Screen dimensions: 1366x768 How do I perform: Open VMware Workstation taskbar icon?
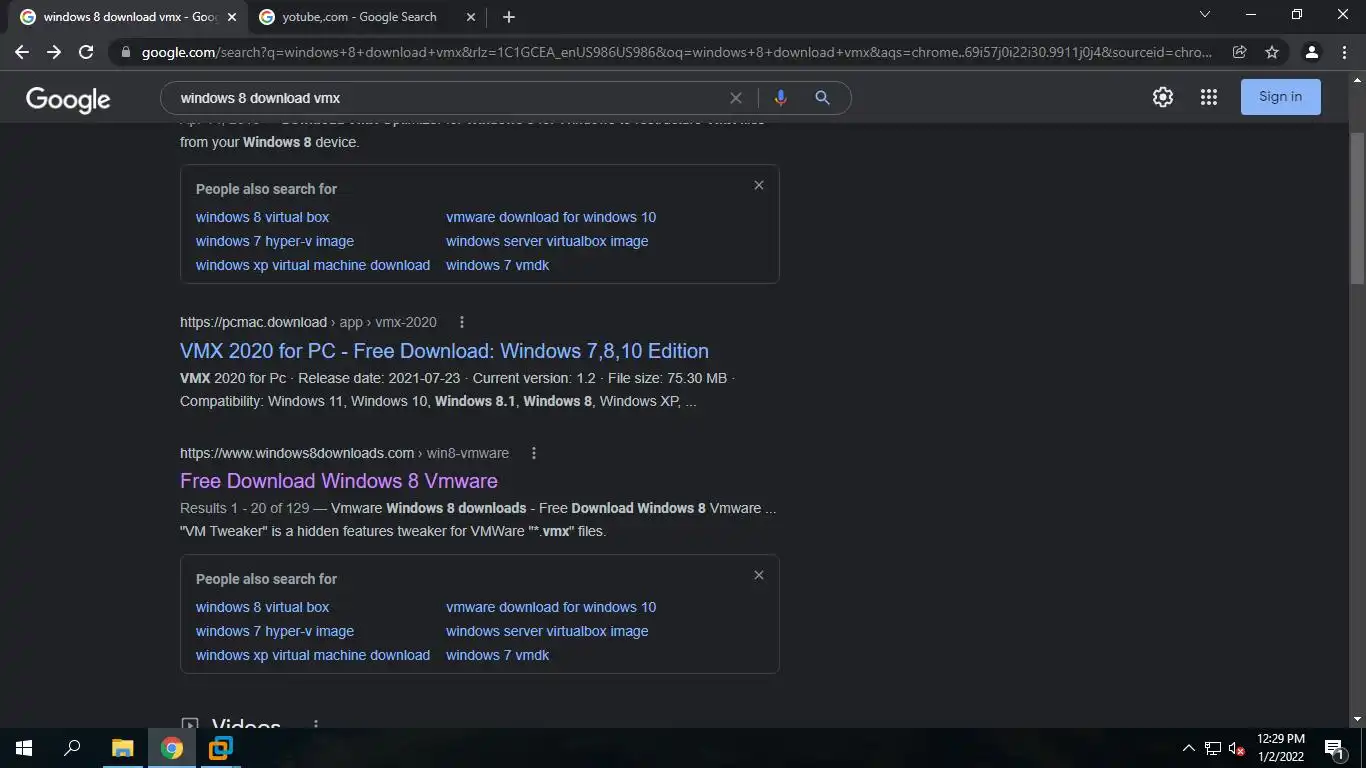pos(220,748)
